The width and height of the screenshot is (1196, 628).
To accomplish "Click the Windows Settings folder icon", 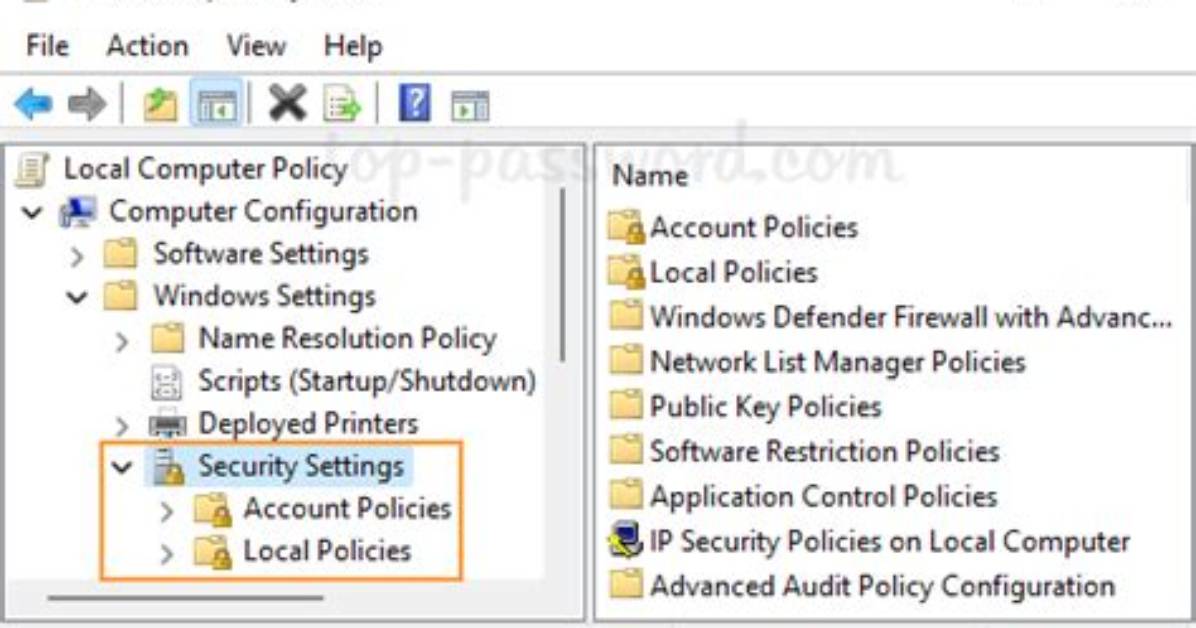I will pyautogui.click(x=121, y=295).
